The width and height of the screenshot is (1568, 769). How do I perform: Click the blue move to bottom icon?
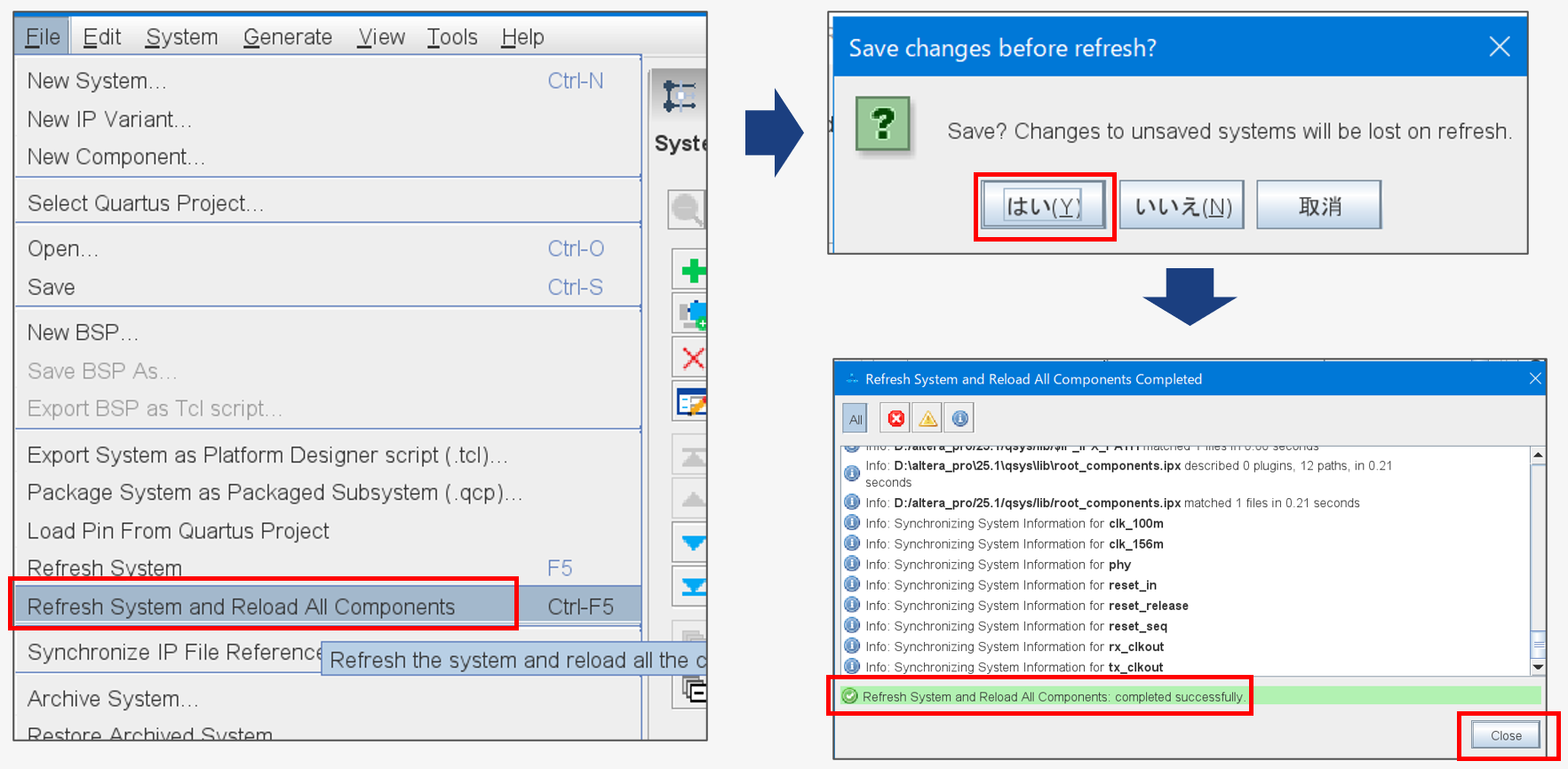pos(692,586)
